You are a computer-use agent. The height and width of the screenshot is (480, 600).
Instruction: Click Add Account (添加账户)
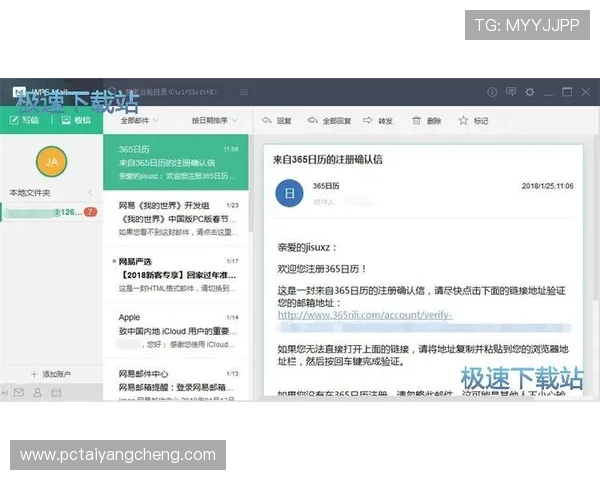click(51, 374)
